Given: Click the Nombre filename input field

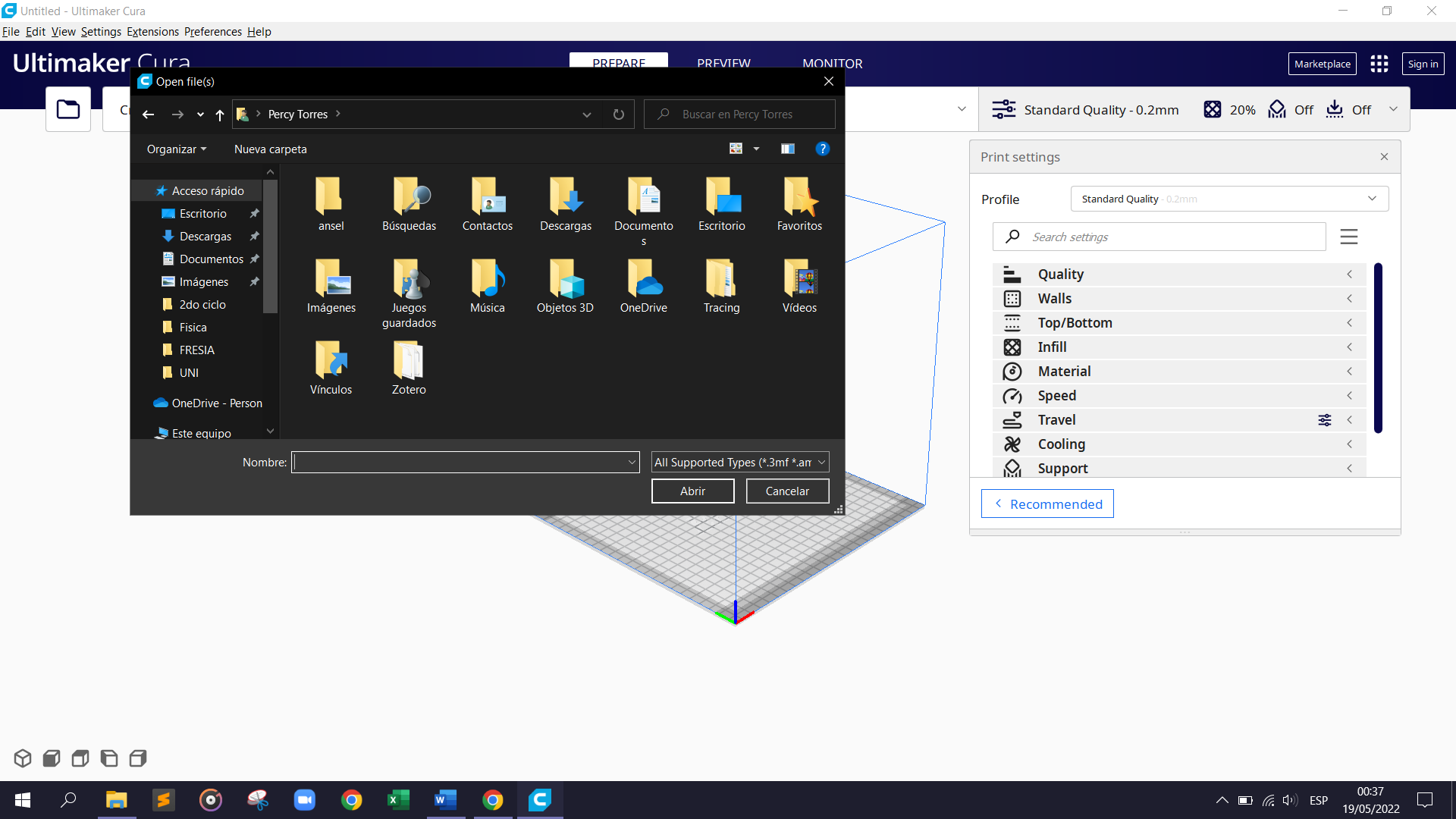Looking at the screenshot, I should point(459,463).
